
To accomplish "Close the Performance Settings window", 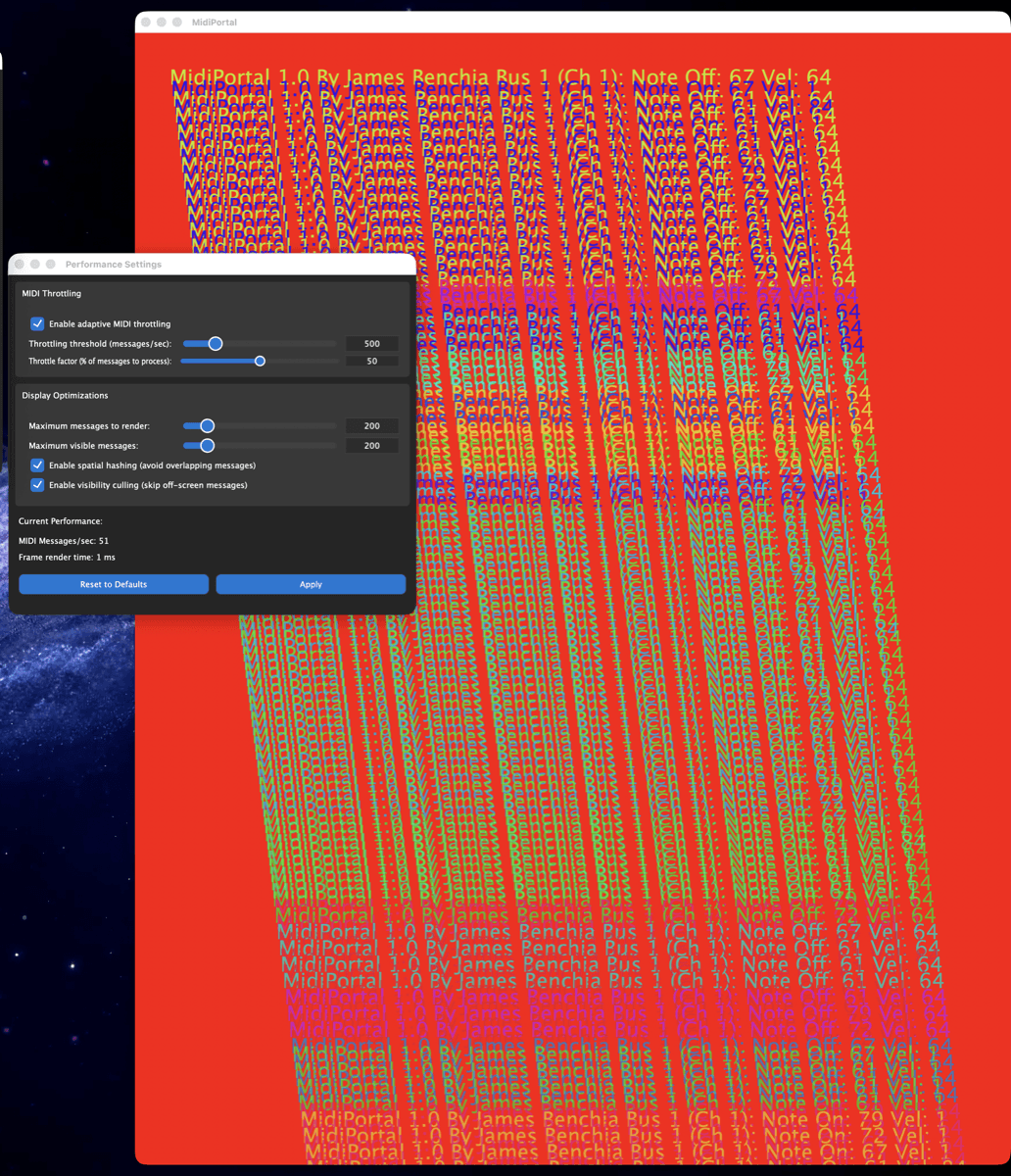I will click(20, 265).
